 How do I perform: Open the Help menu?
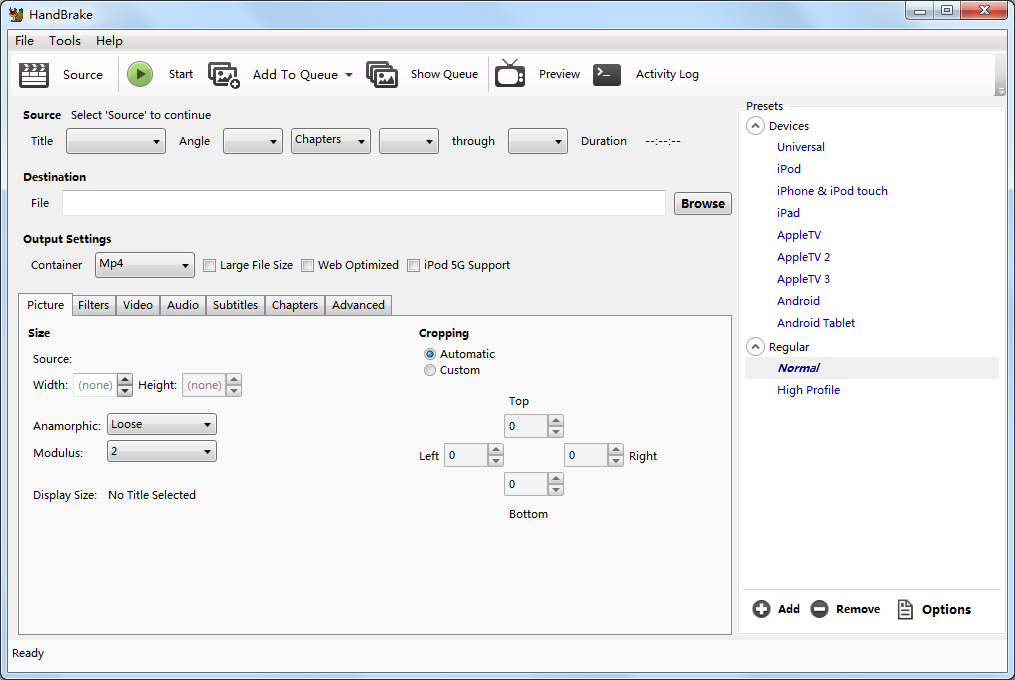click(x=109, y=41)
